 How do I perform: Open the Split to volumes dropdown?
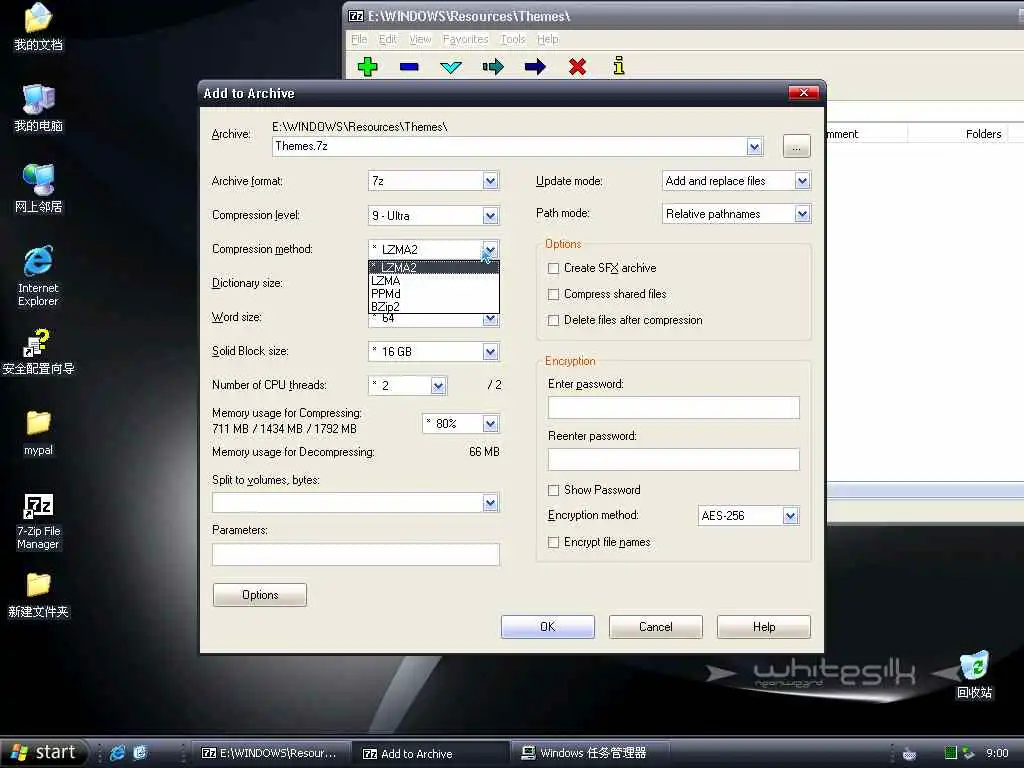(490, 503)
